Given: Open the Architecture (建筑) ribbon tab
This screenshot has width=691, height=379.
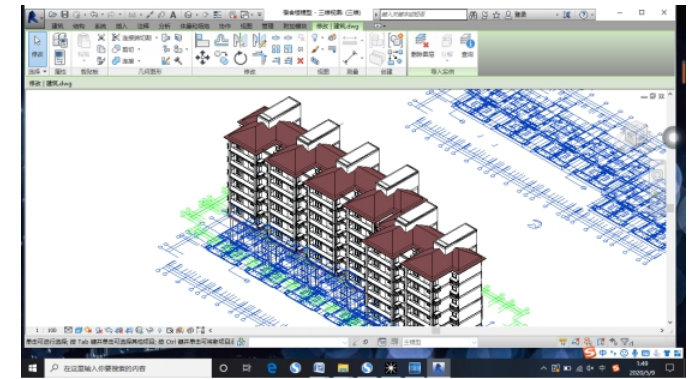Looking at the screenshot, I should tap(57, 26).
